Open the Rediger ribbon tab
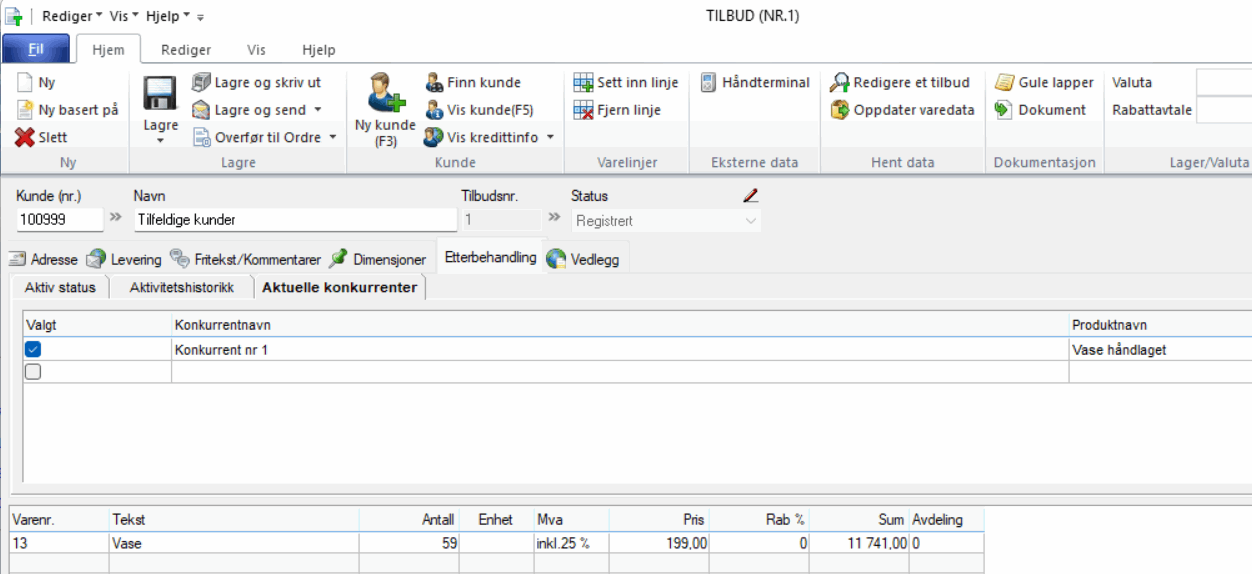The width and height of the screenshot is (1252, 574). [186, 50]
